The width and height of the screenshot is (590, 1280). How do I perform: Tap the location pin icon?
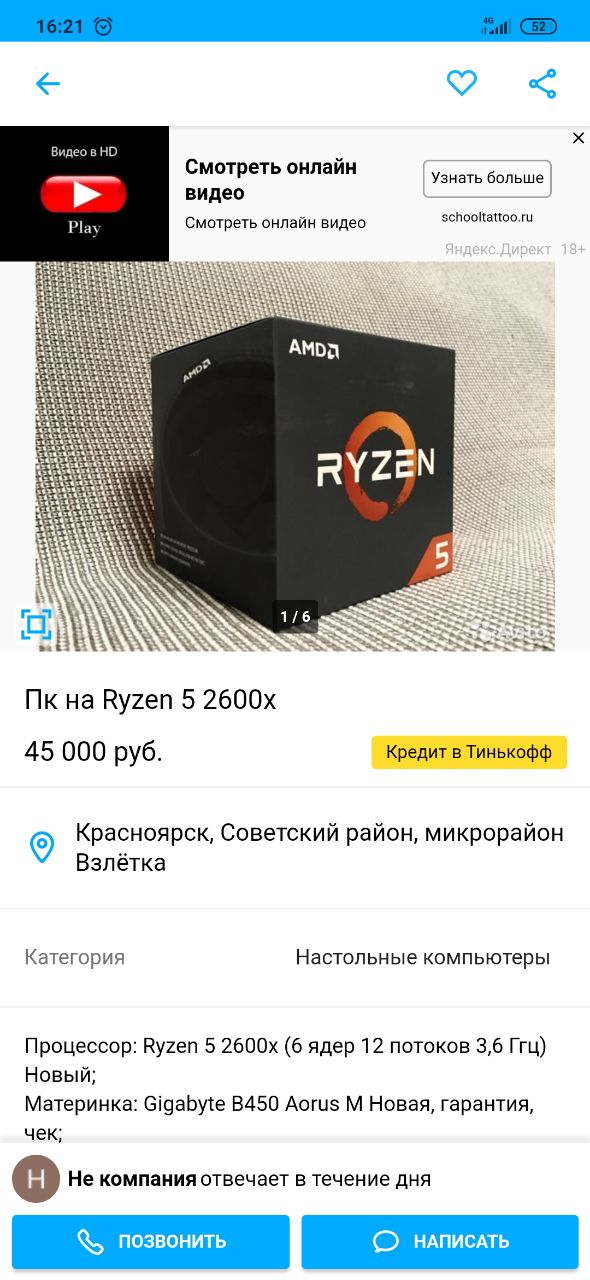click(x=41, y=847)
